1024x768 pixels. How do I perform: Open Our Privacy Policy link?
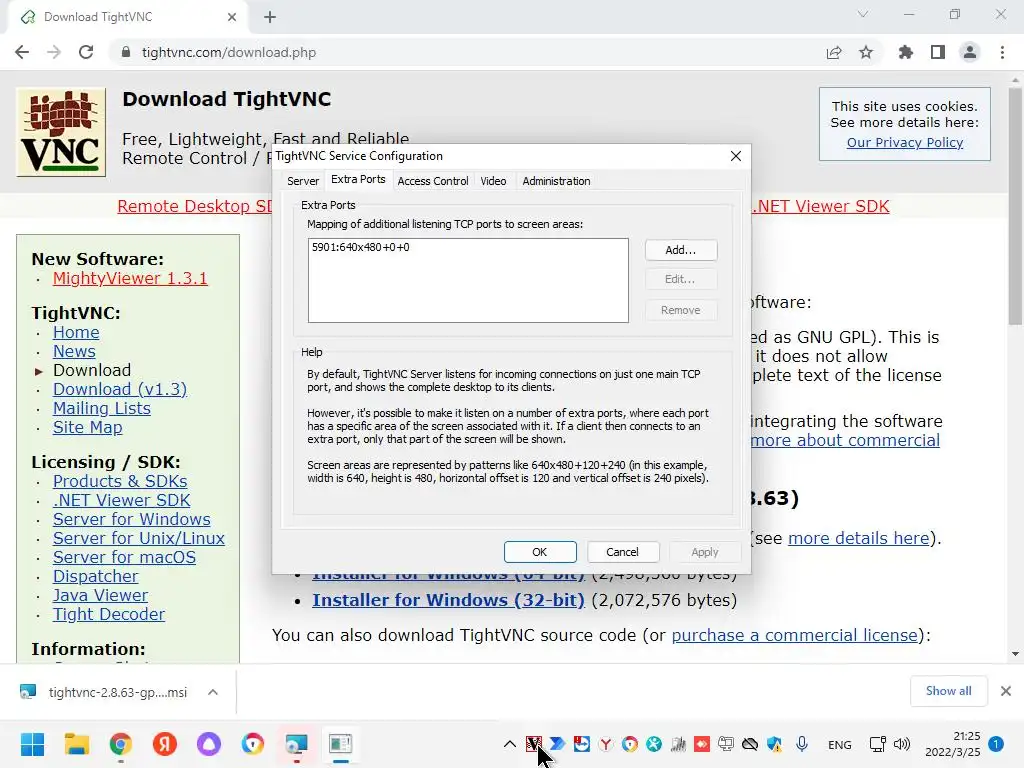tap(904, 142)
